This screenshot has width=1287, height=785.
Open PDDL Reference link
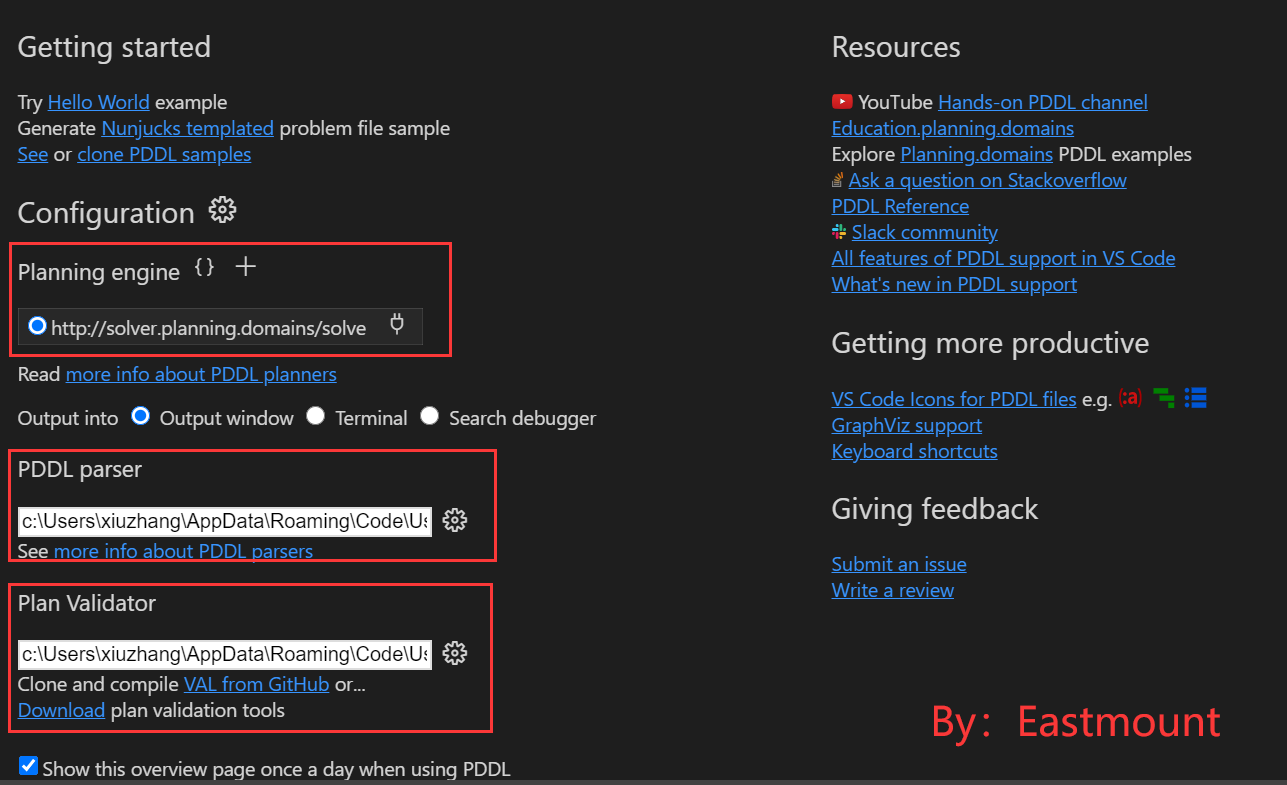click(900, 206)
